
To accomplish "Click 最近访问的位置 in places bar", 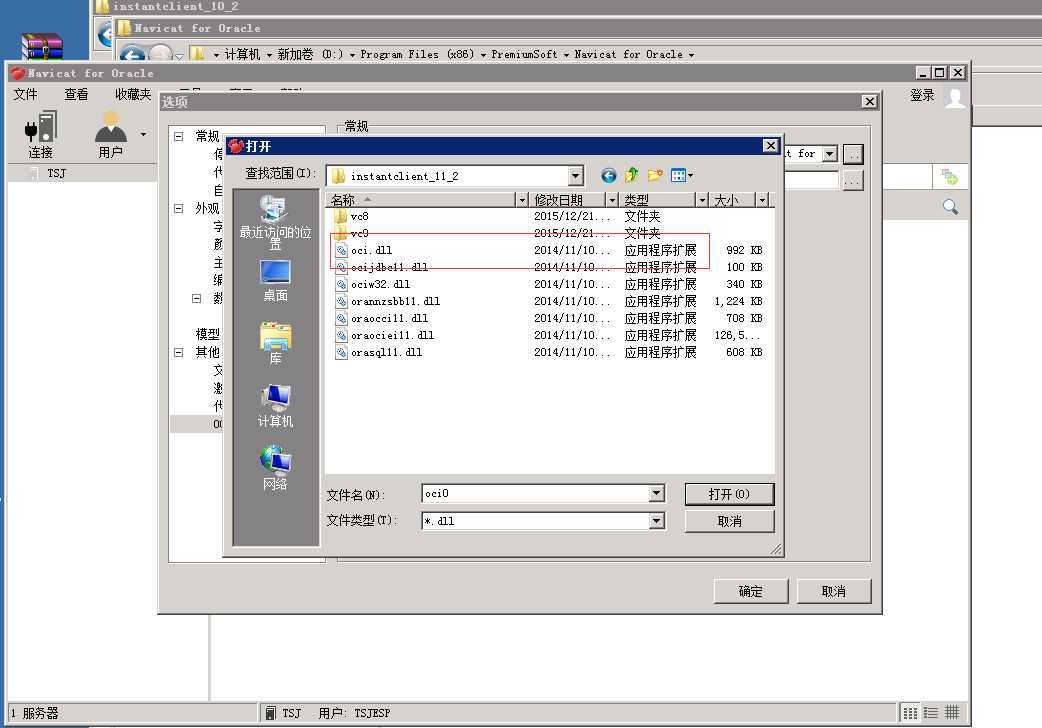I will 275,223.
